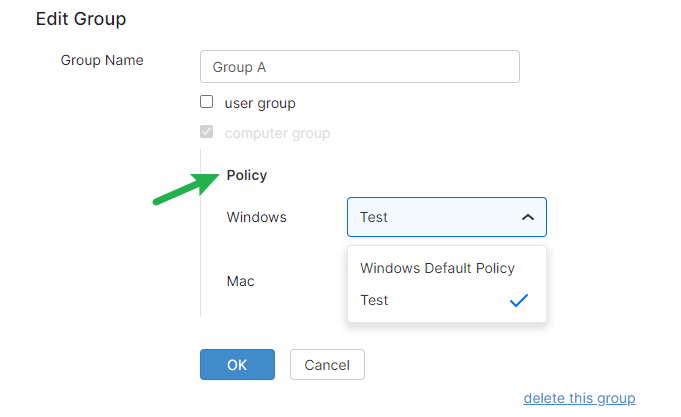681x417 pixels.
Task: Click the chevron arrow in the Windows dropdown
Action: [x=528, y=217]
